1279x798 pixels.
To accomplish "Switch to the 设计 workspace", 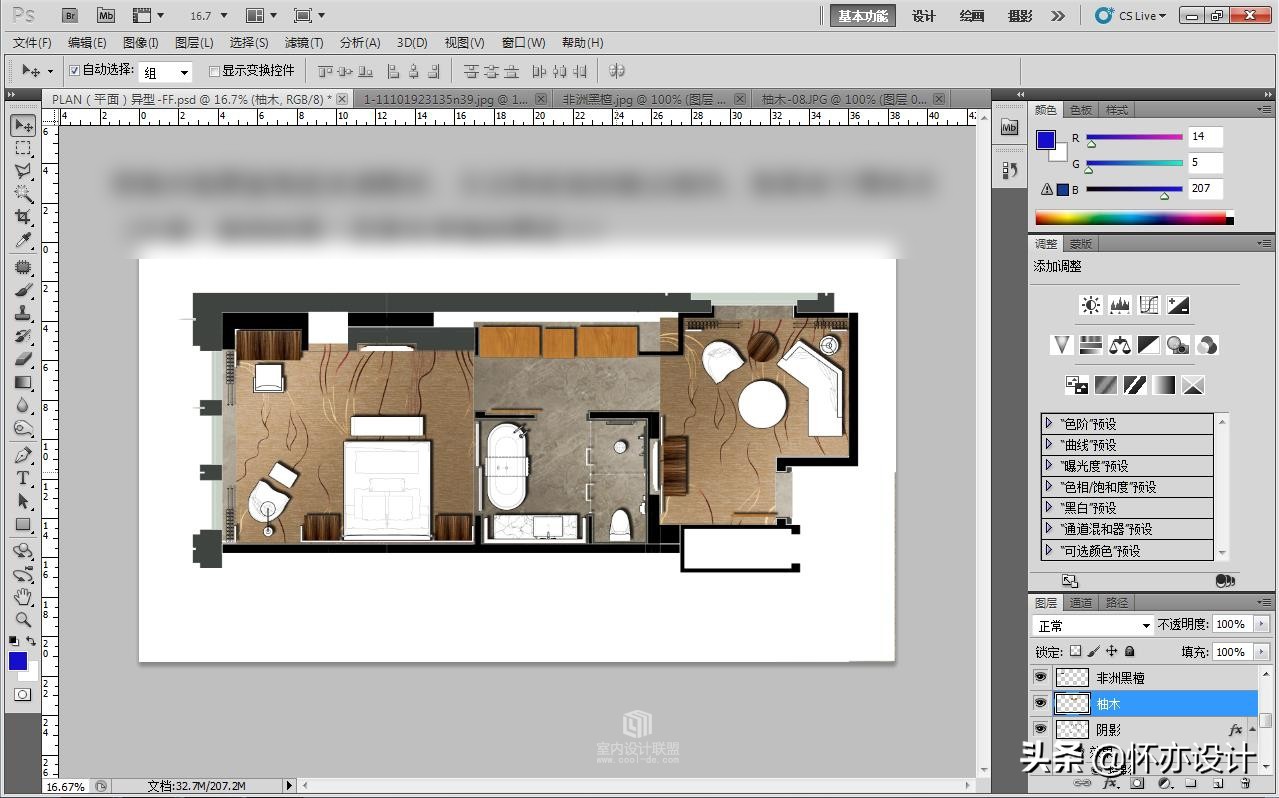I will (x=924, y=16).
